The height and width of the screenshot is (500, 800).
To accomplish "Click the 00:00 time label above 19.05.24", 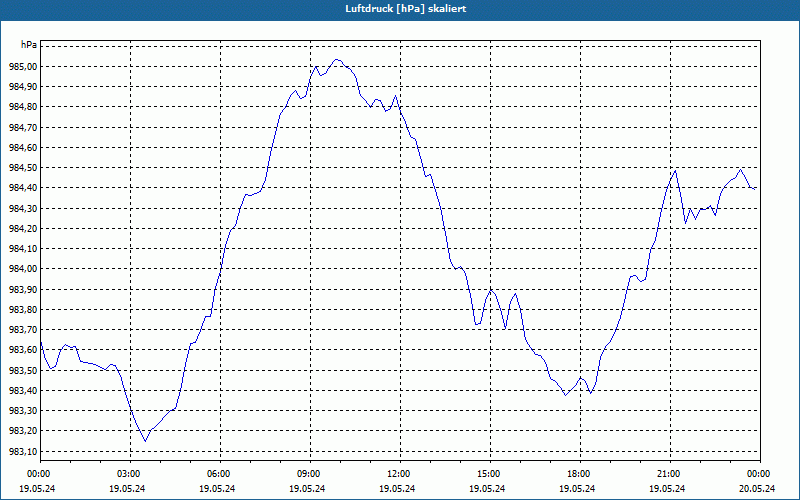I will 37,474.
